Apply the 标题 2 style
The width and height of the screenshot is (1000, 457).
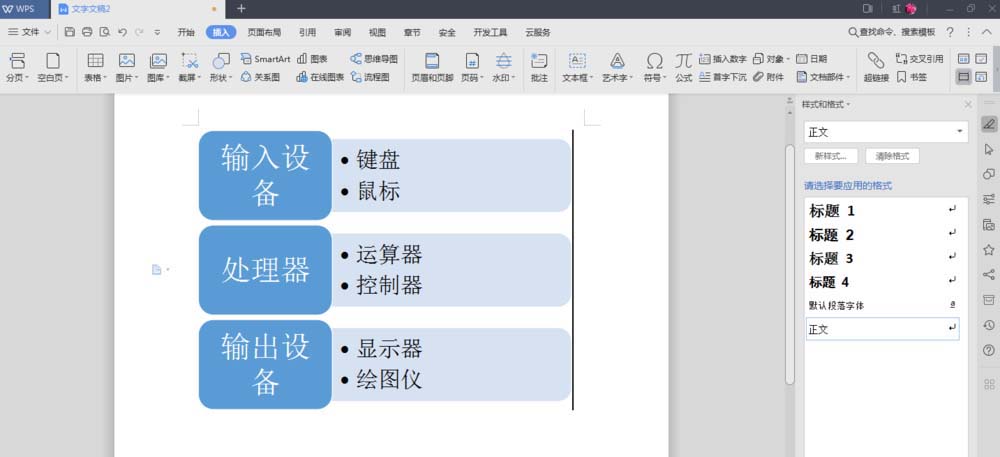883,235
